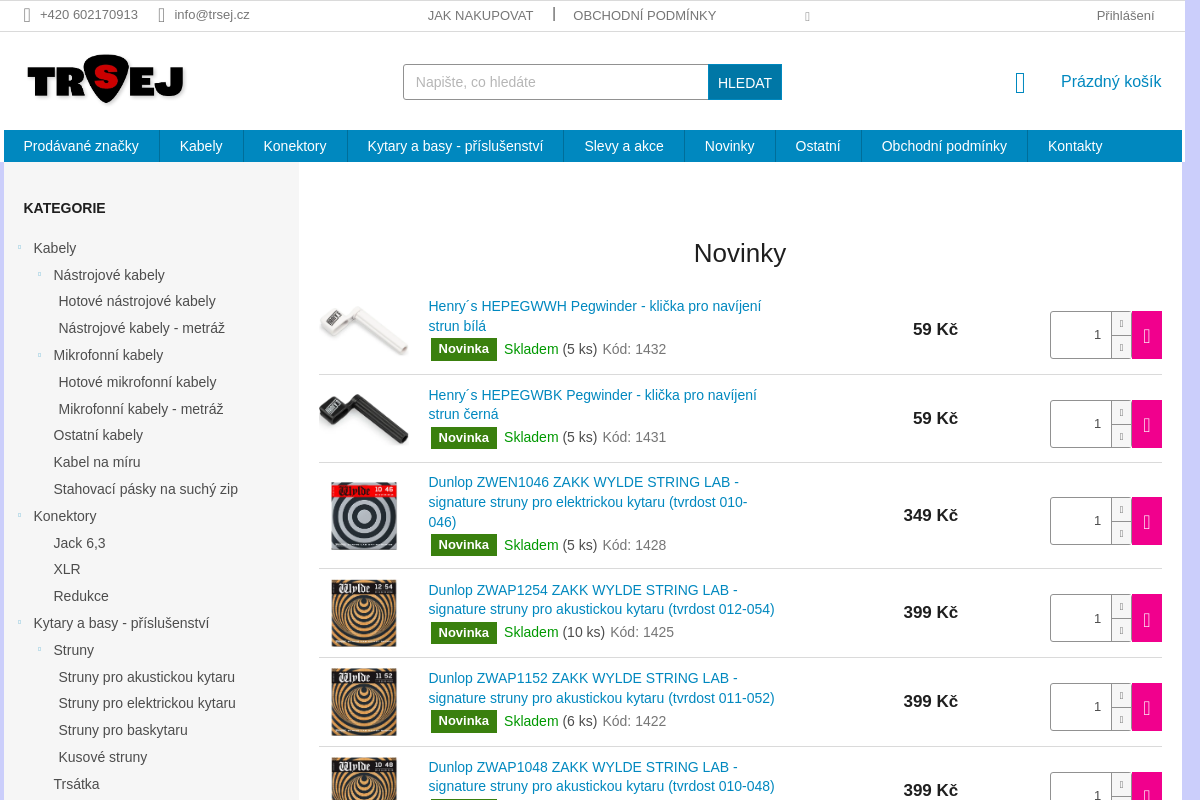
Task: Open Dunlop ZWAP1152 product image
Action: click(364, 702)
